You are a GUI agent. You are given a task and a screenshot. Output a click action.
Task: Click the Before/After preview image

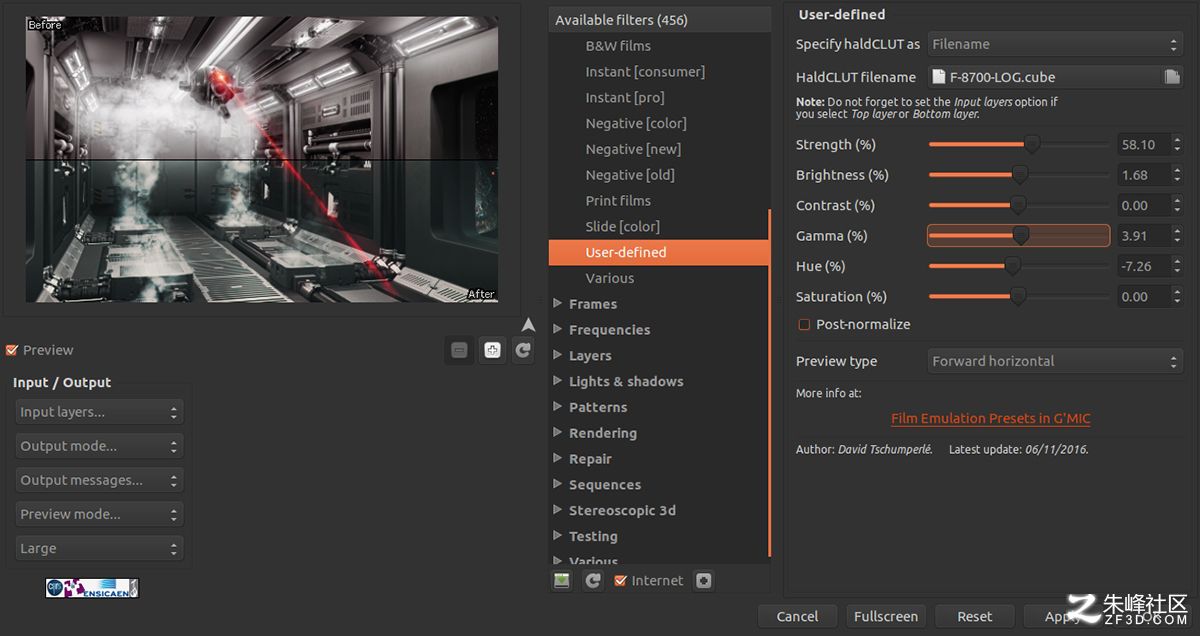(262, 160)
